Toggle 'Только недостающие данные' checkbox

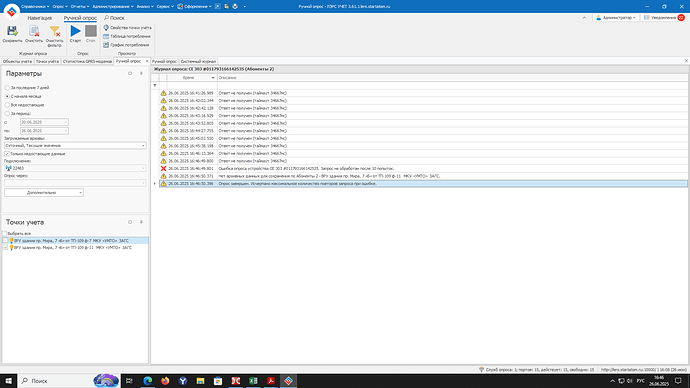(7, 154)
